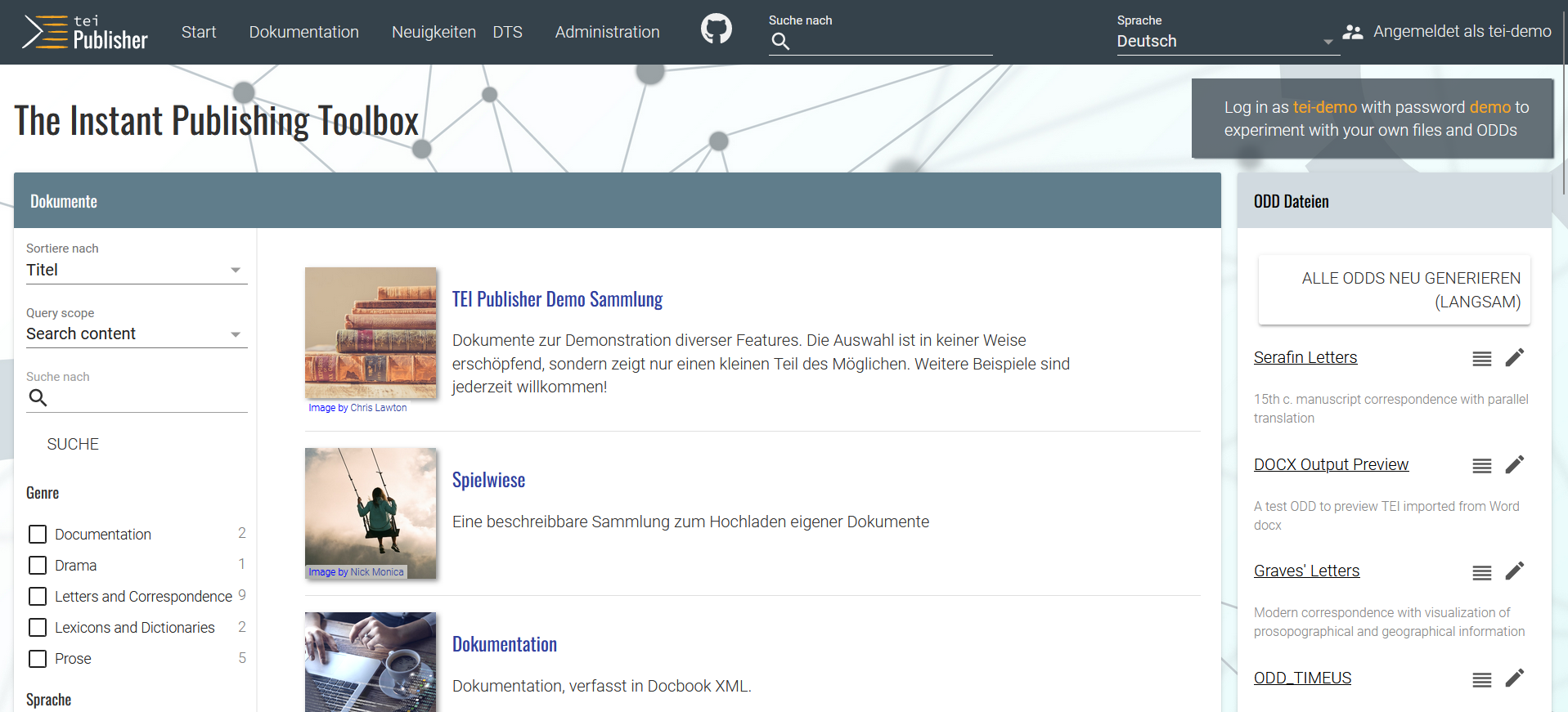The image size is (1568, 712).
Task: Open the GitHub repository icon
Action: pos(716,29)
